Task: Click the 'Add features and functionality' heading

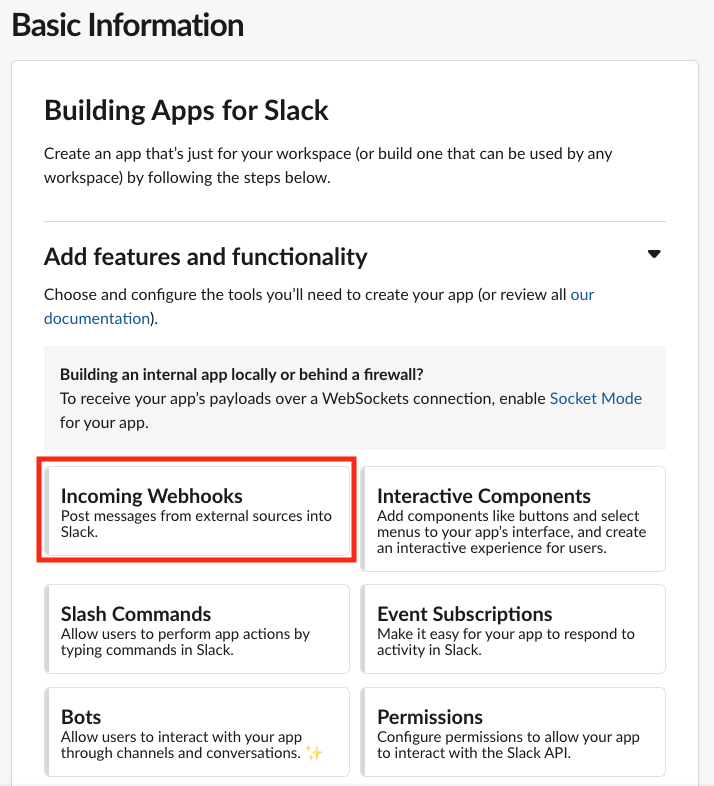Action: pos(206,257)
